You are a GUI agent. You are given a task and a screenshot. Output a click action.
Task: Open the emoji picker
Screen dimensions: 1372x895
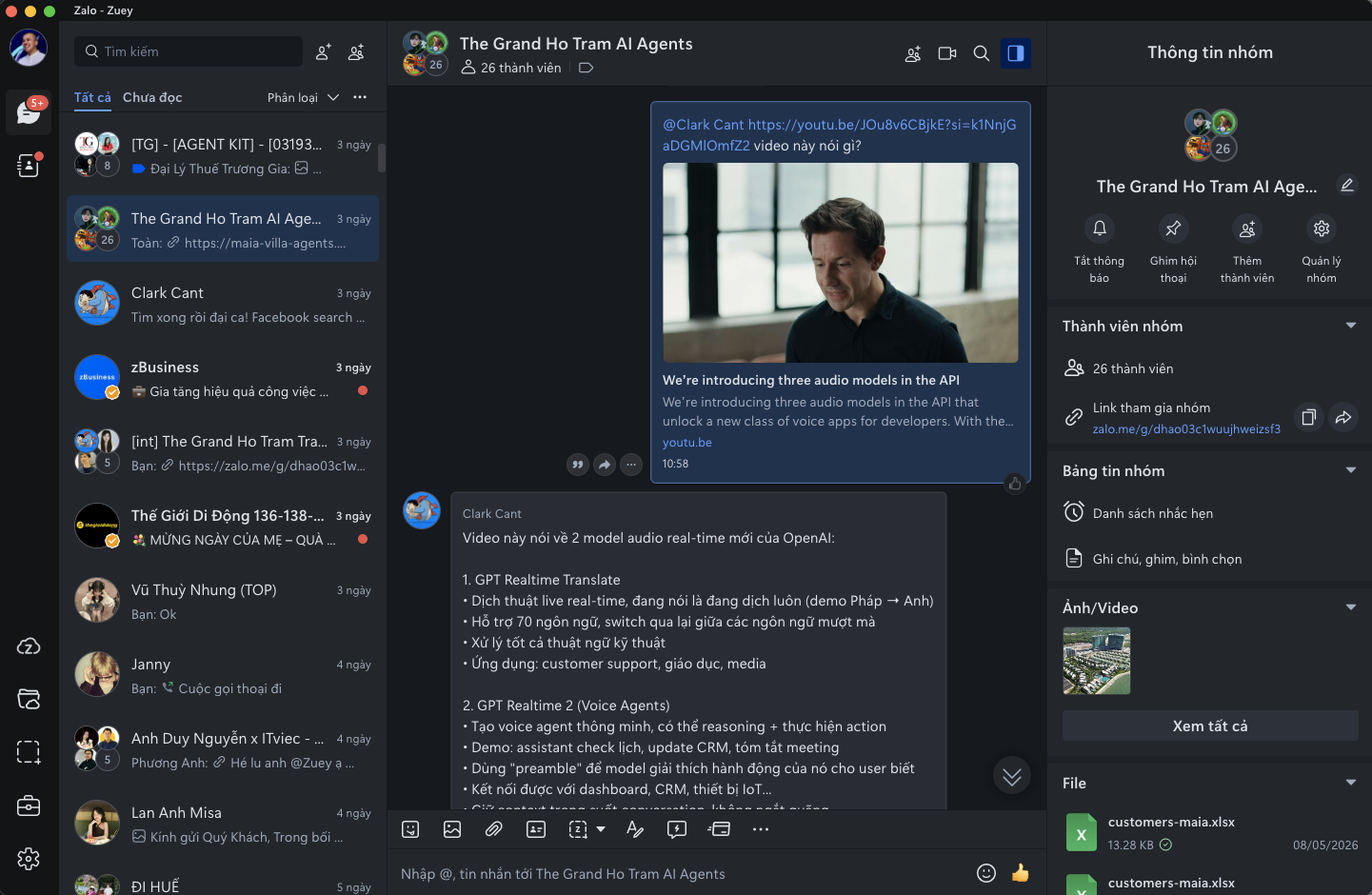986,873
